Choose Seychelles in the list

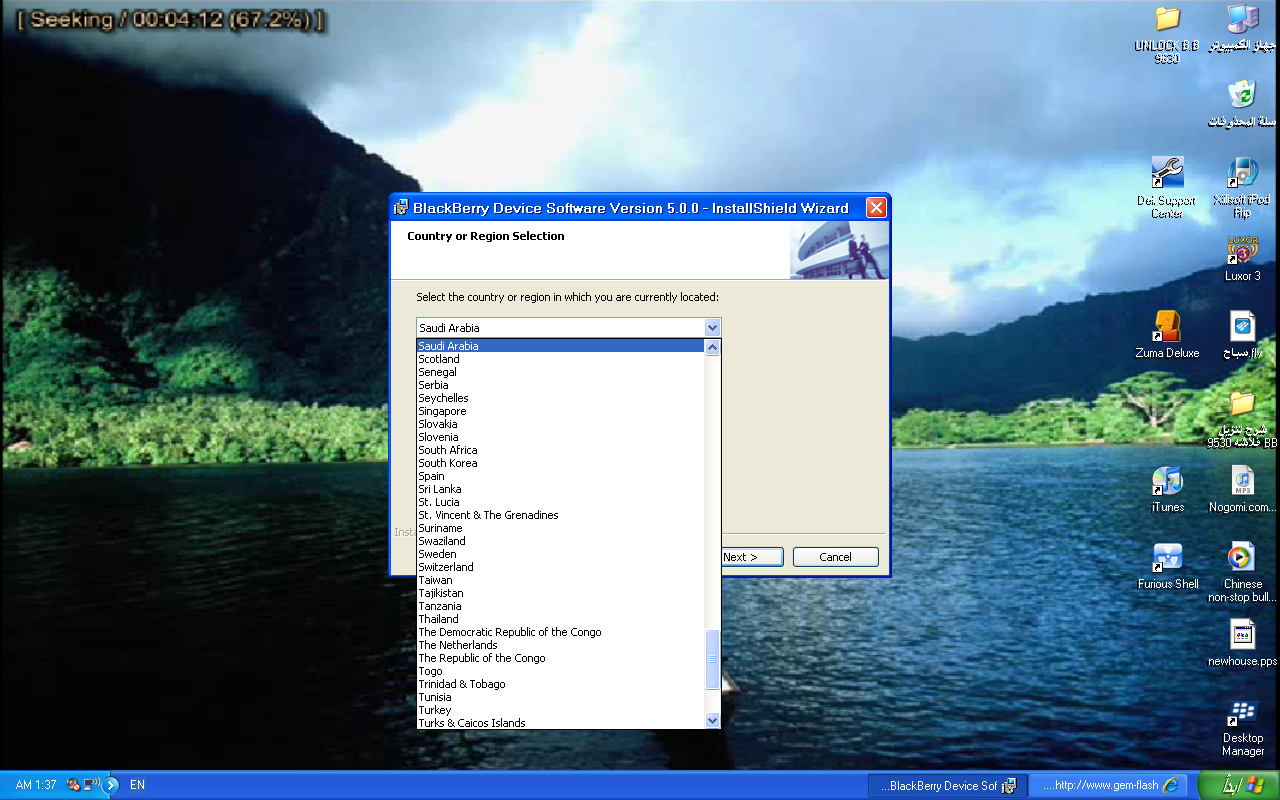click(x=561, y=398)
